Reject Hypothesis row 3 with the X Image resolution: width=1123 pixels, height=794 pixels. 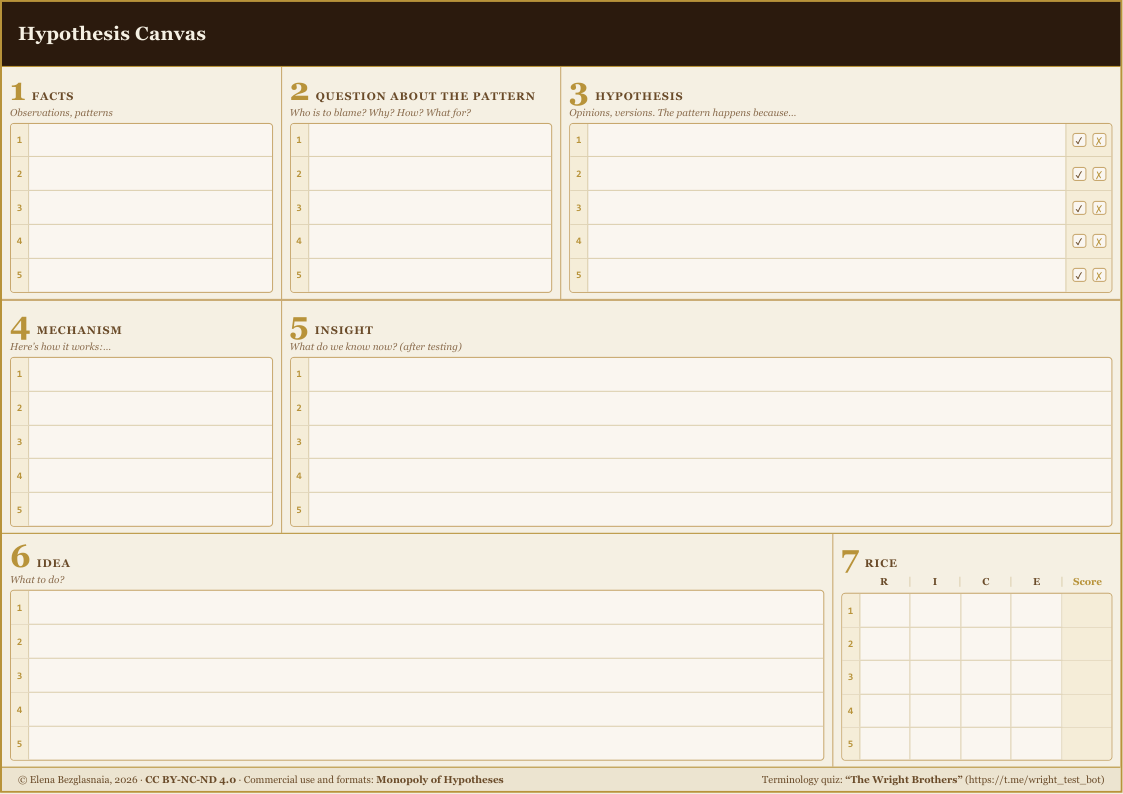1099,208
